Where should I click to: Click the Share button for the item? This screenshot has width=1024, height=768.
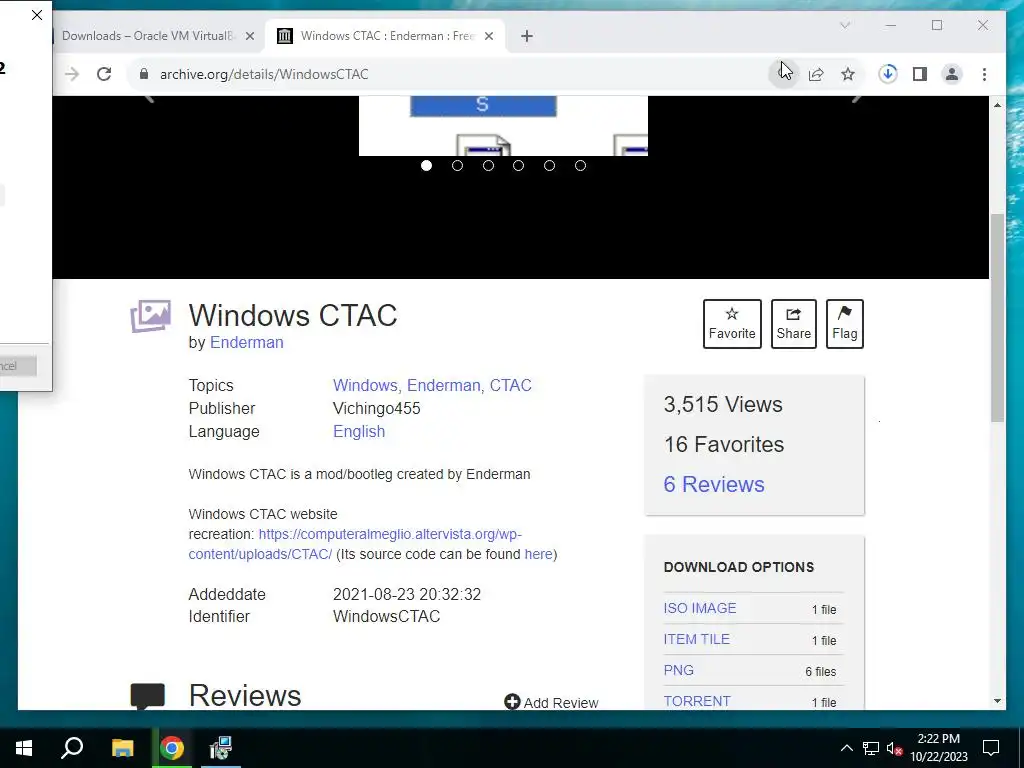click(793, 324)
